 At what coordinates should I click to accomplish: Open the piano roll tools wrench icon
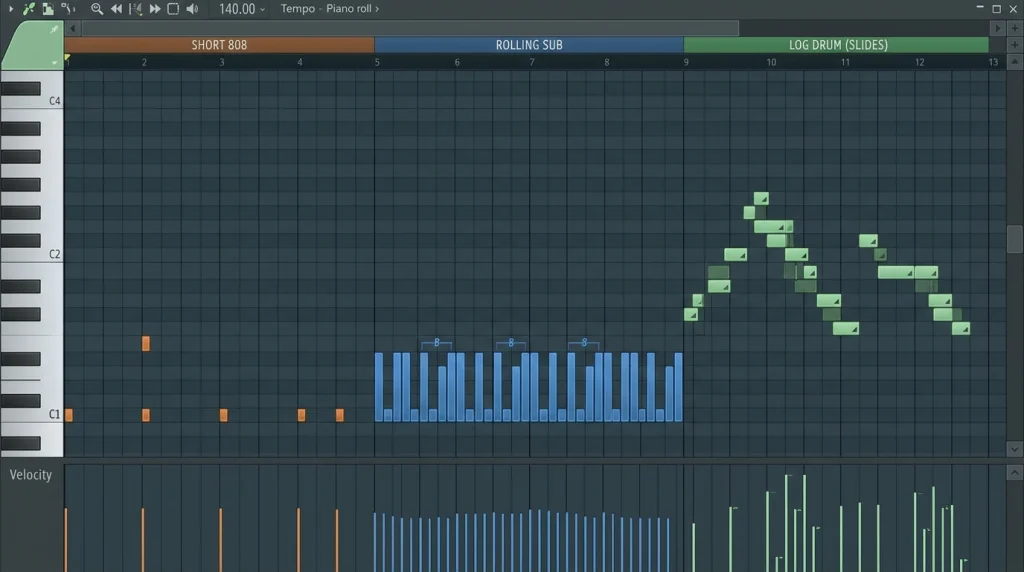[x=29, y=8]
